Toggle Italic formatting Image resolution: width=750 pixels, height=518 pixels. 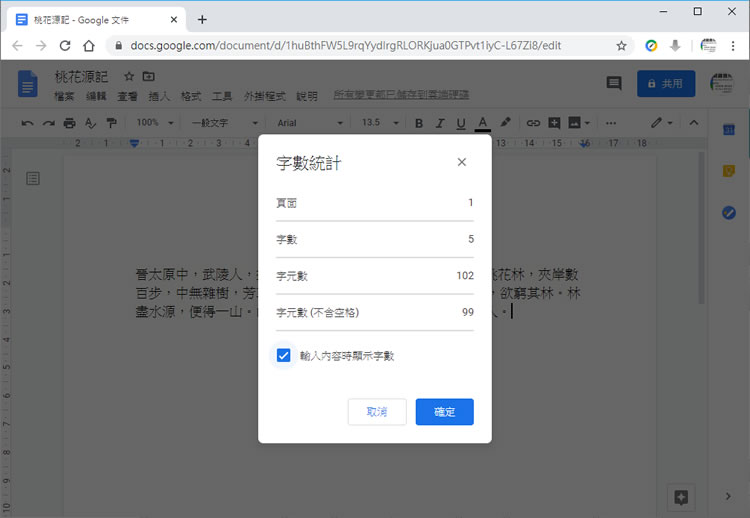tap(440, 123)
